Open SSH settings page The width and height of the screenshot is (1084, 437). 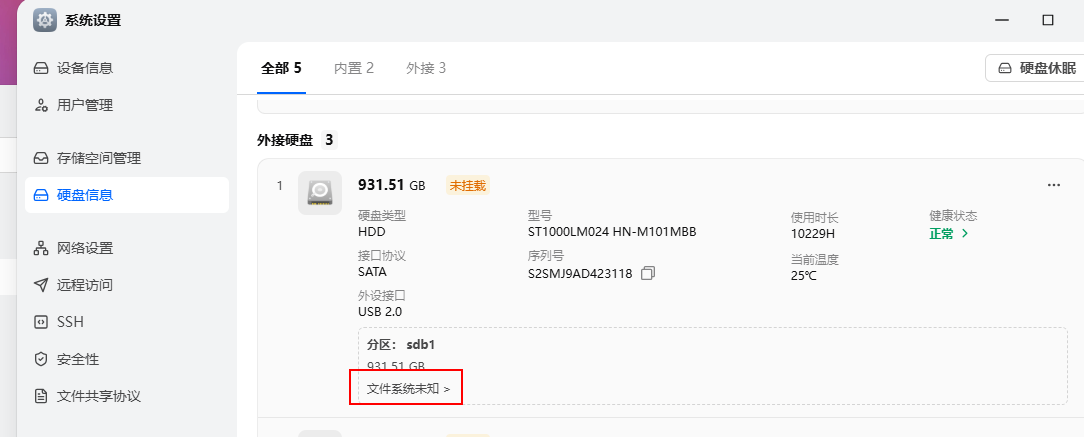[x=70, y=322]
